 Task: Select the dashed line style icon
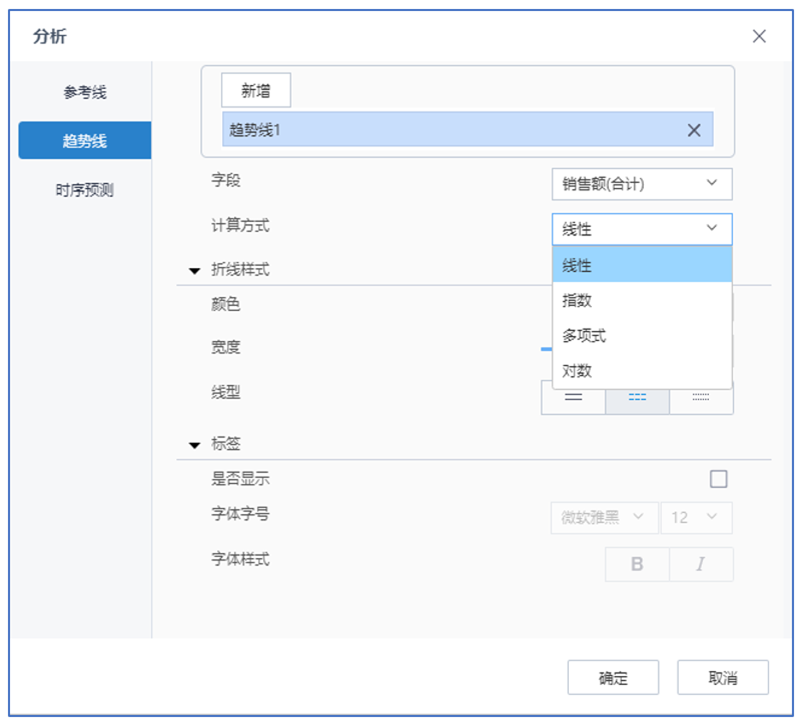click(x=637, y=398)
